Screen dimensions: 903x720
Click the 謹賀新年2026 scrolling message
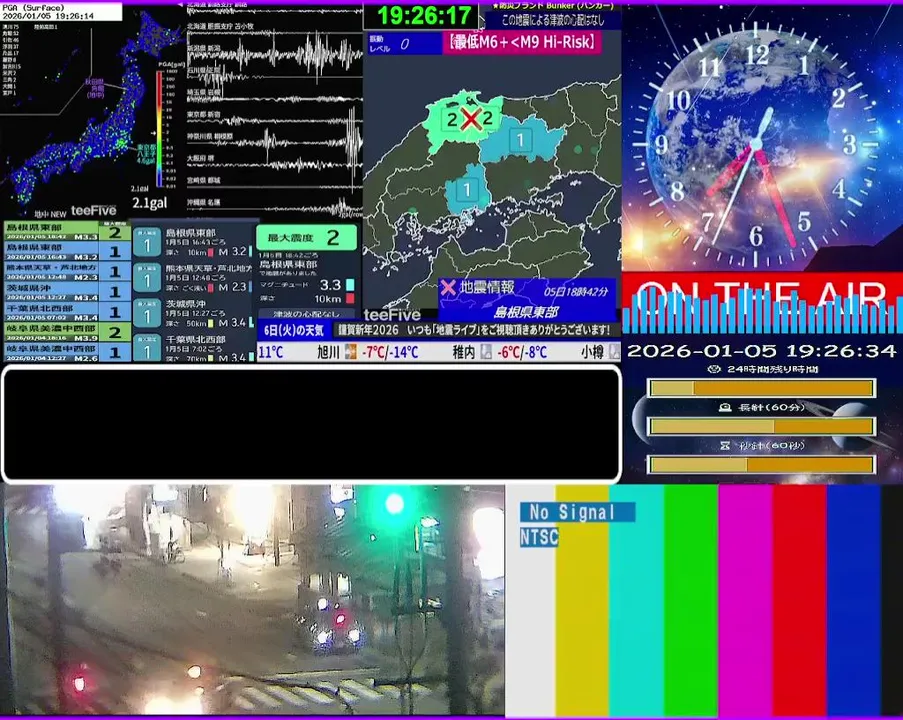(474, 330)
